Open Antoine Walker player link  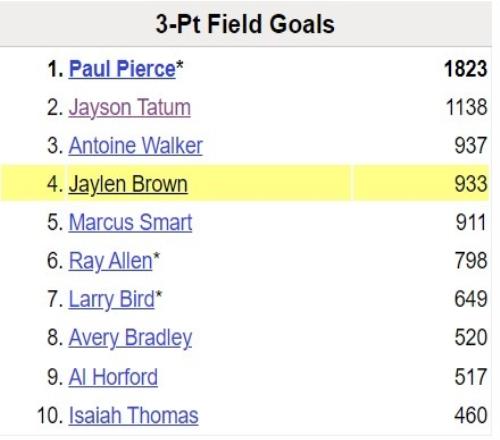136,146
